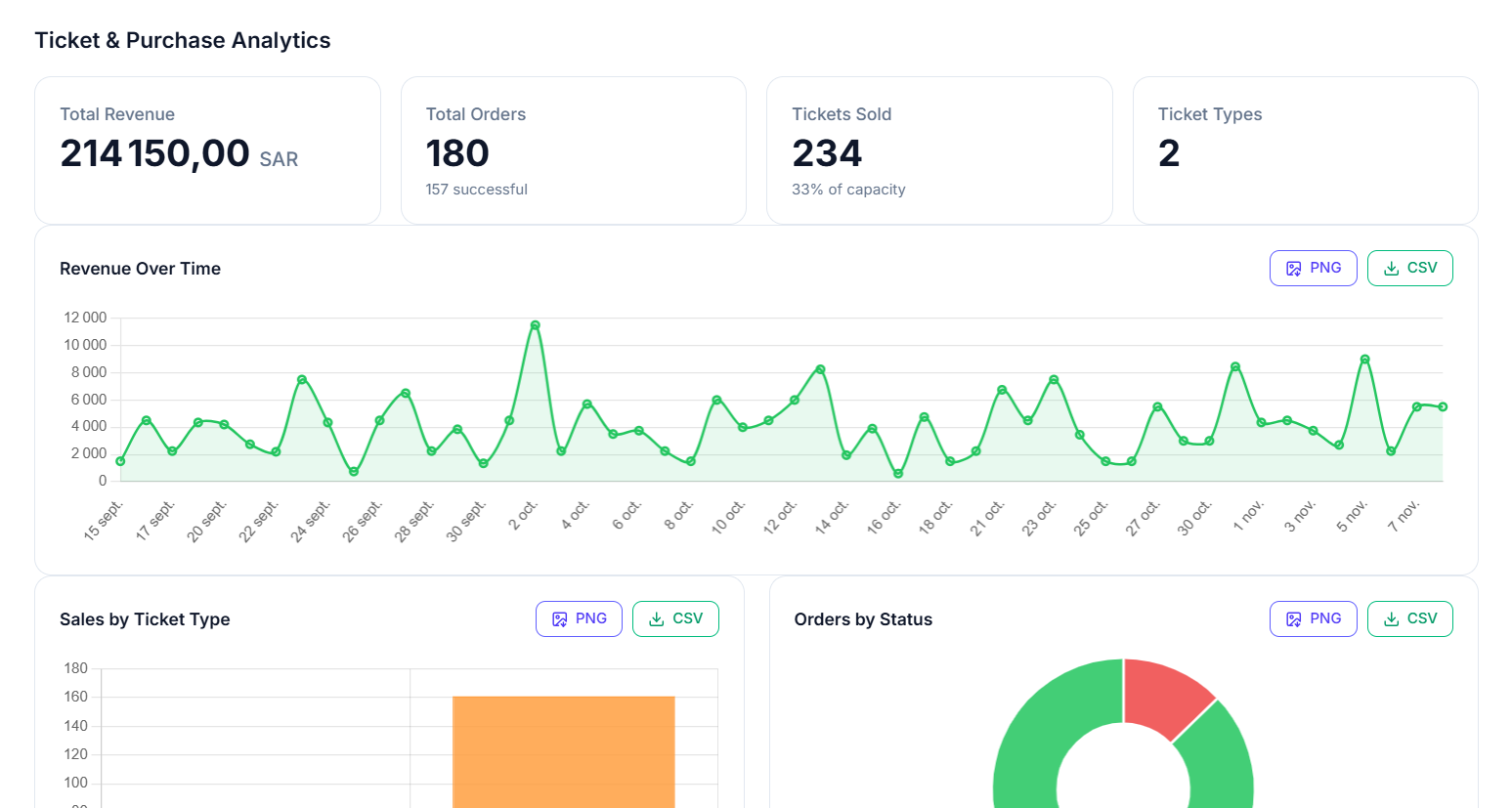The height and width of the screenshot is (808, 1512).
Task: Select the "214 150,00" revenue value
Action: point(154,153)
